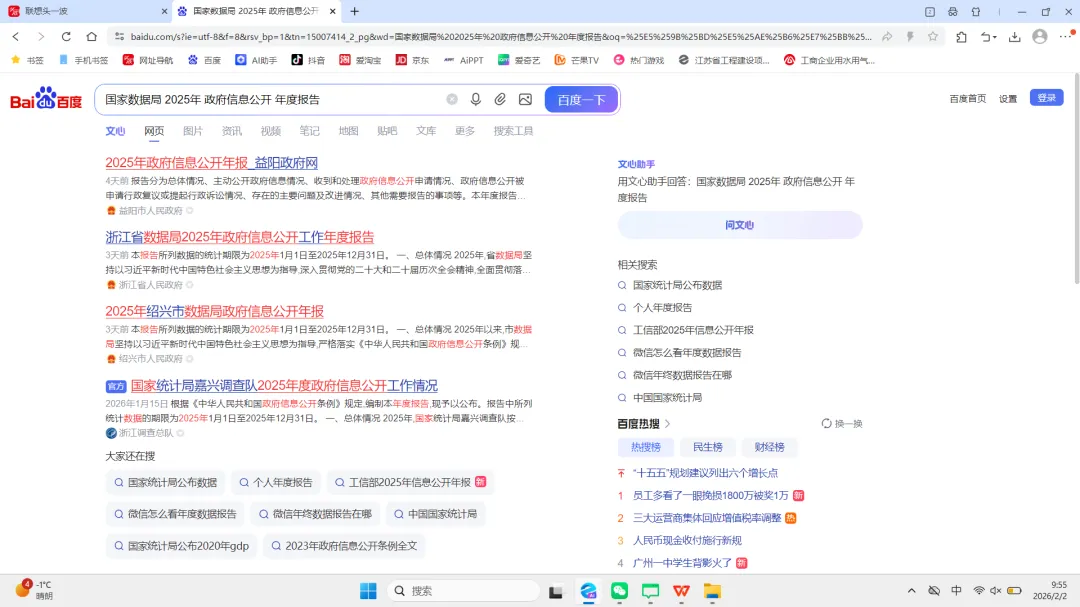
Task: Open new browser tab with plus
Action: [x=355, y=11]
